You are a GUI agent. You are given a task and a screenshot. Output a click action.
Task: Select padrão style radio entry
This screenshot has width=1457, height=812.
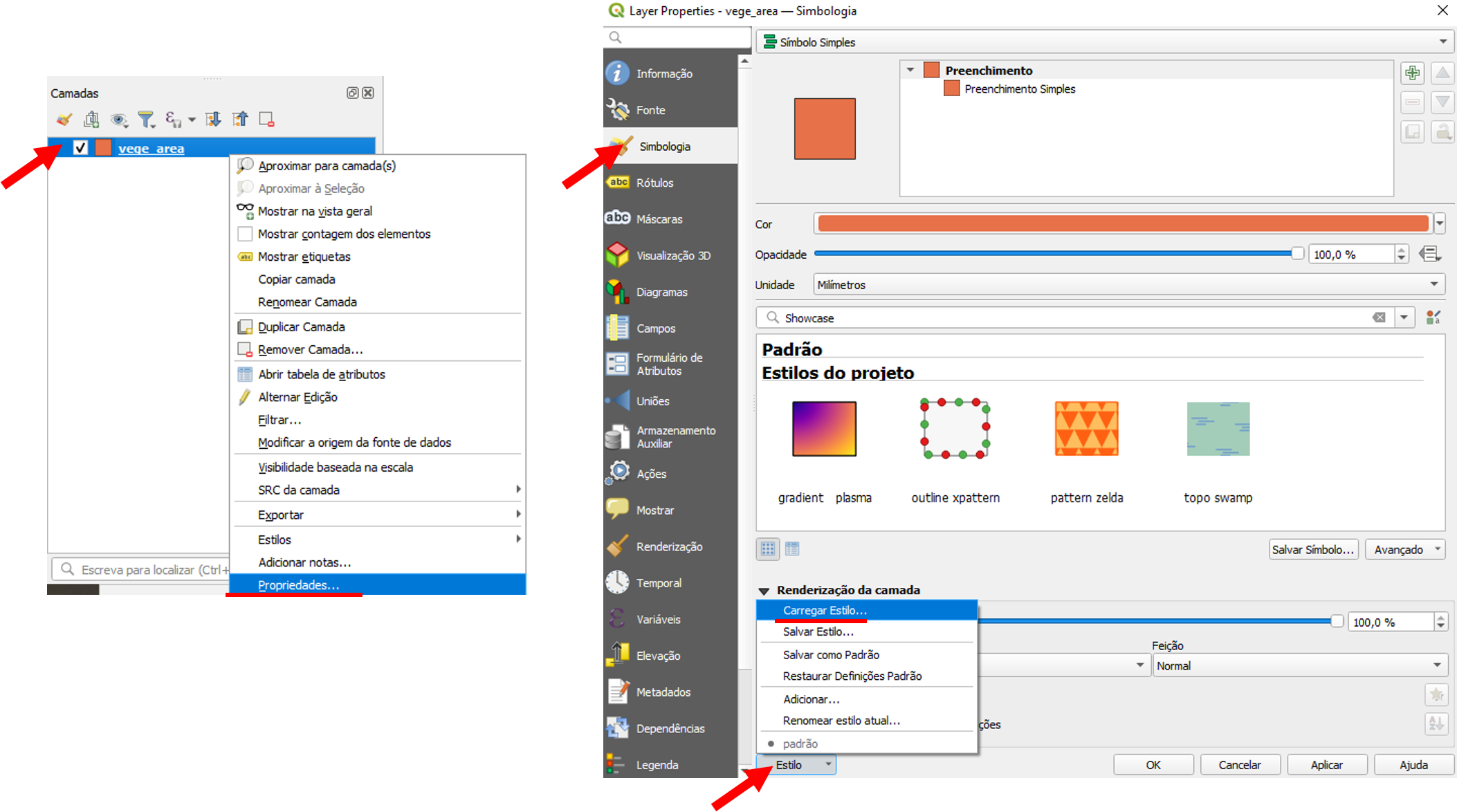pyautogui.click(x=800, y=744)
